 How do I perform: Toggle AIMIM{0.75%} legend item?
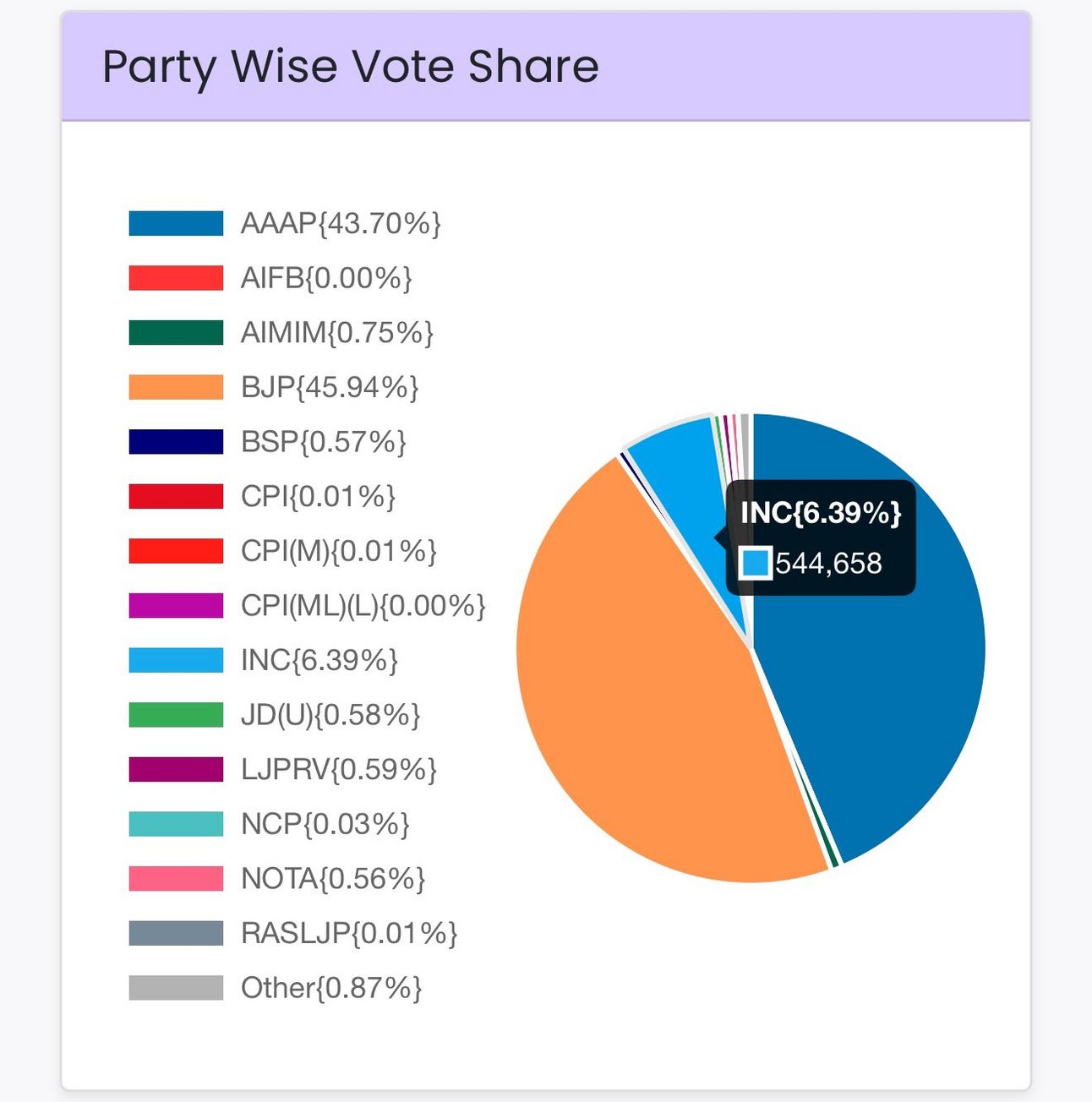coord(281,332)
